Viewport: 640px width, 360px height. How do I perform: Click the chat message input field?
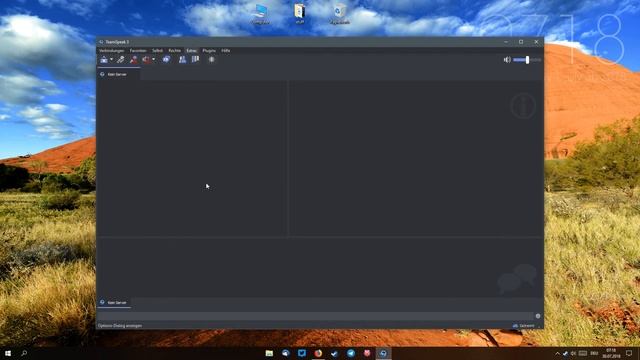(x=315, y=316)
